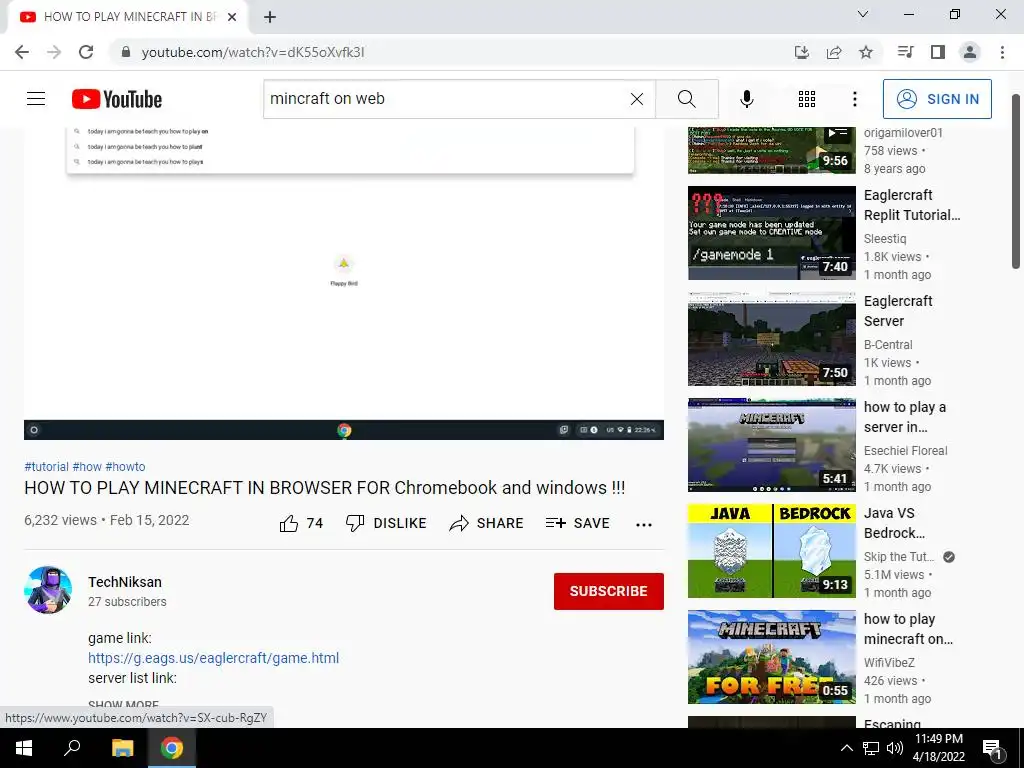Open Eaglercraft Server video thumbnail

771,339
